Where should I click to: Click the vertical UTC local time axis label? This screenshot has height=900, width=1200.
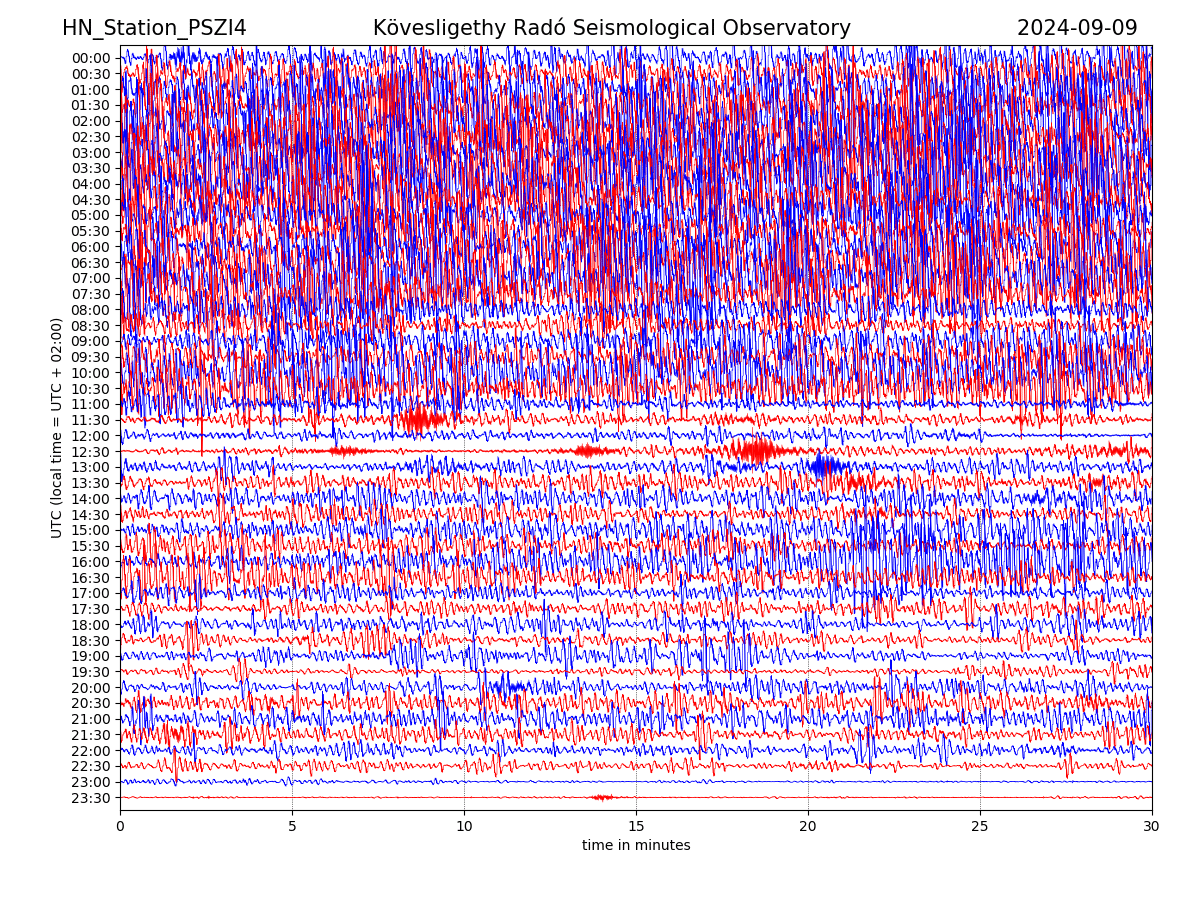coord(57,428)
